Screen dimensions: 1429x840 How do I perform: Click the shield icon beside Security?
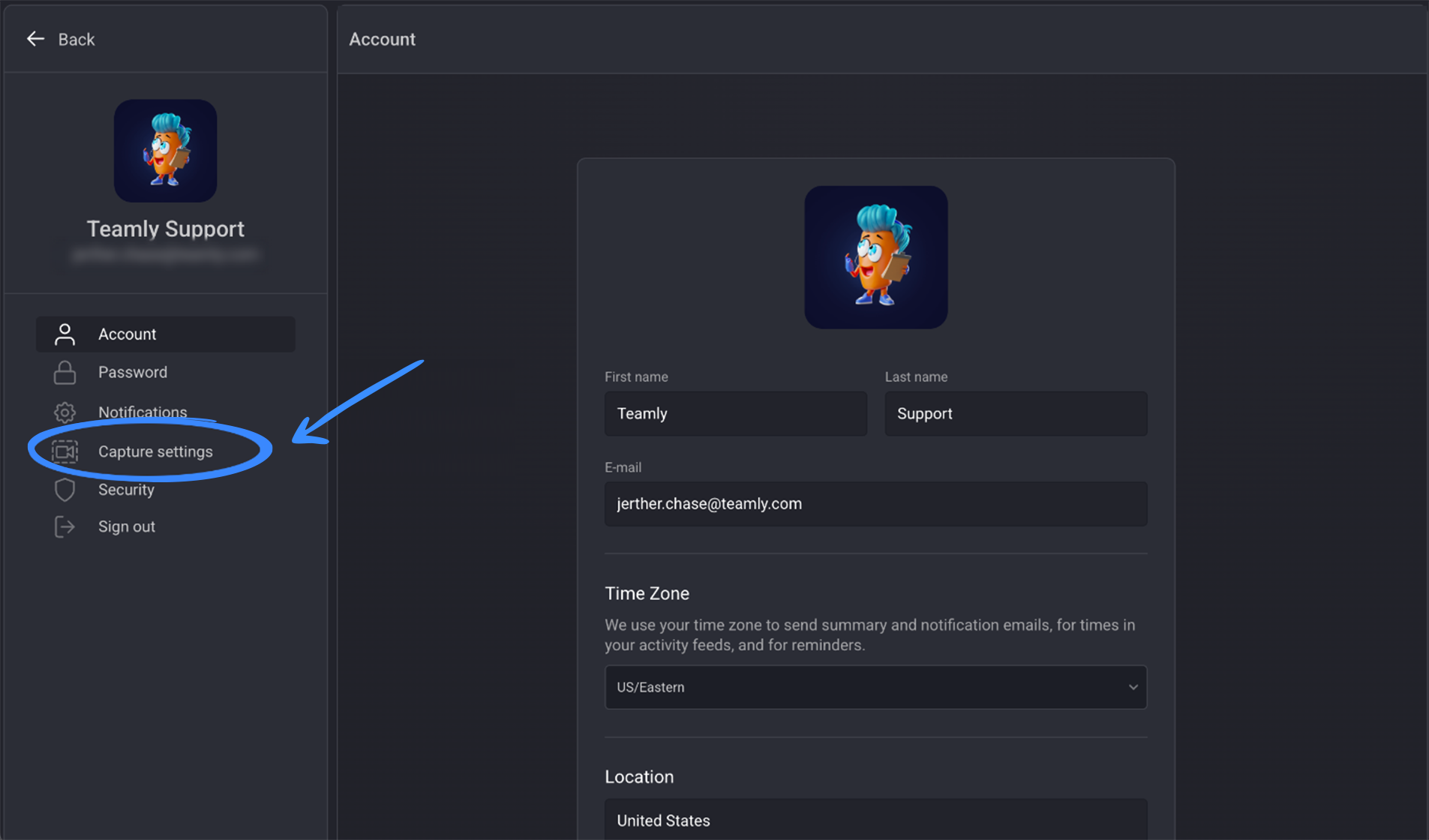click(65, 490)
